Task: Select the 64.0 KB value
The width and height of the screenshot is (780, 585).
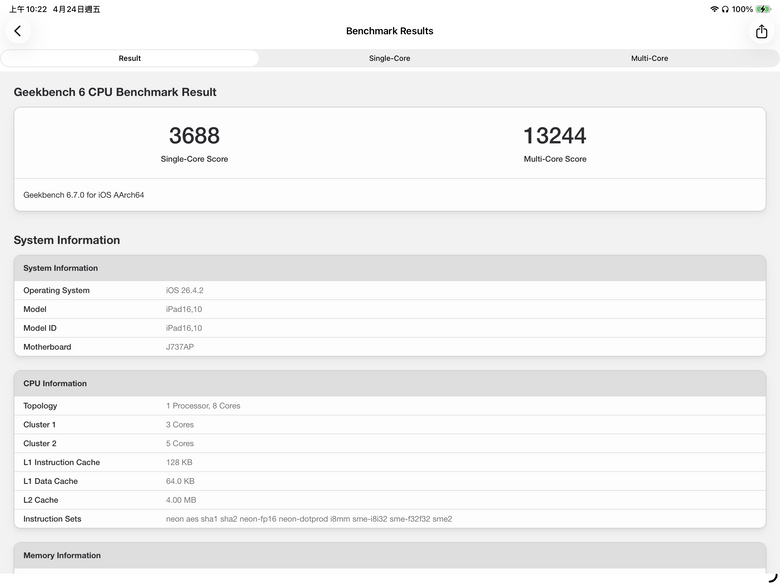Action: point(180,481)
